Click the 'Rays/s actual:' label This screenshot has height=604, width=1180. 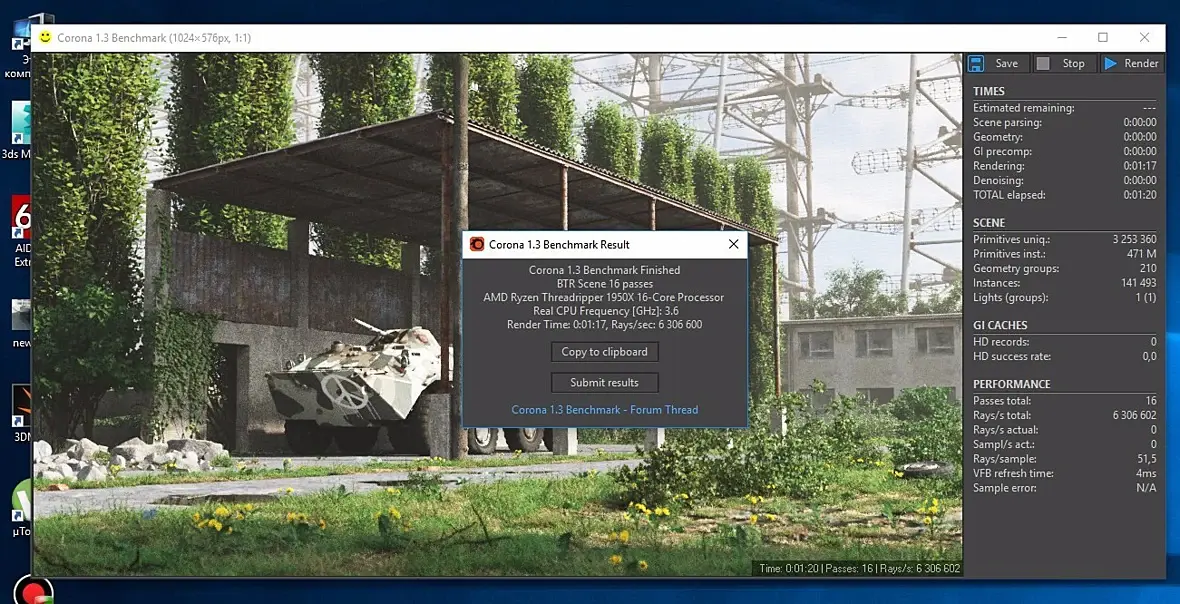click(1005, 429)
